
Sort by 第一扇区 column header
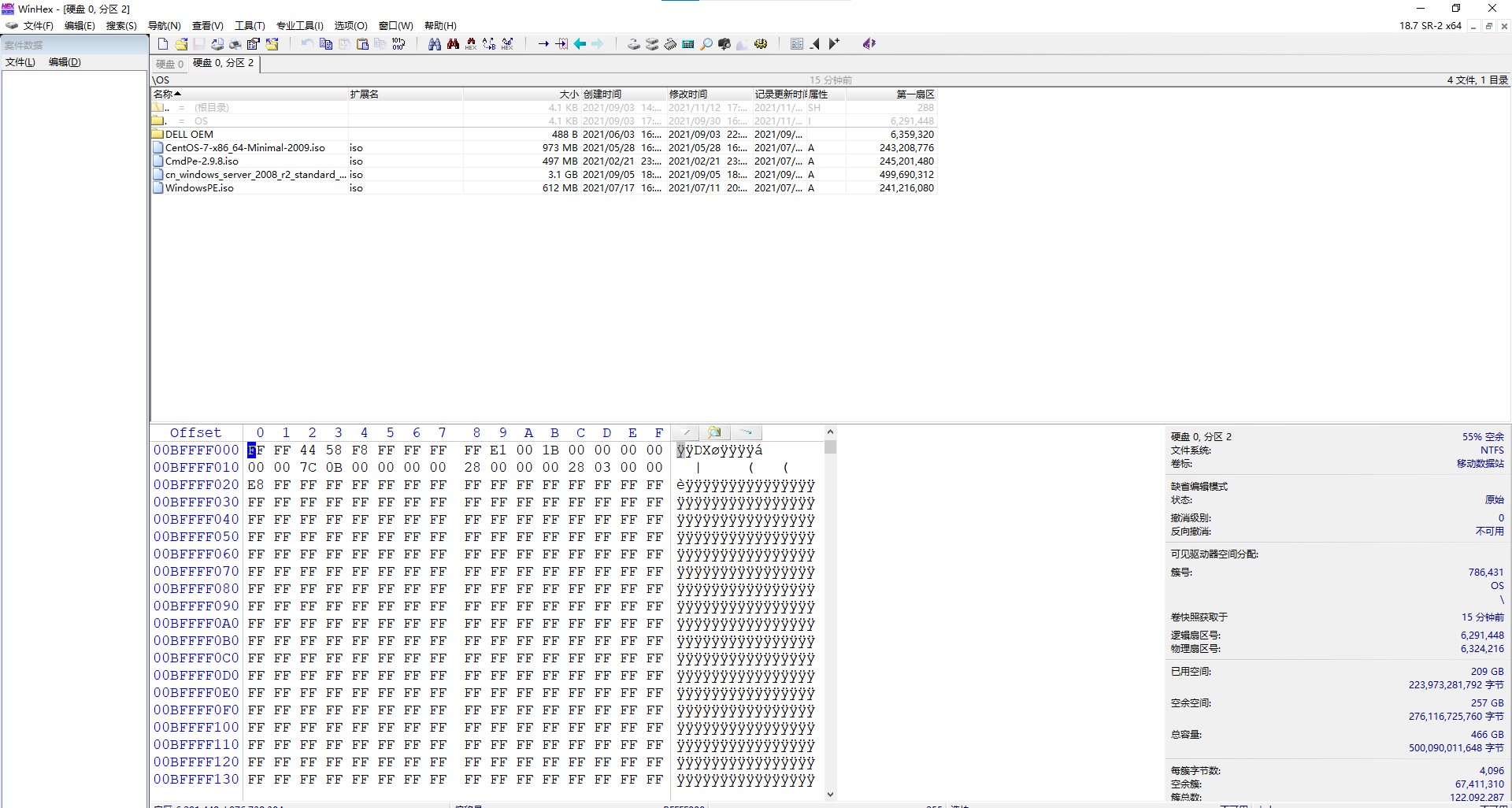tap(891, 94)
